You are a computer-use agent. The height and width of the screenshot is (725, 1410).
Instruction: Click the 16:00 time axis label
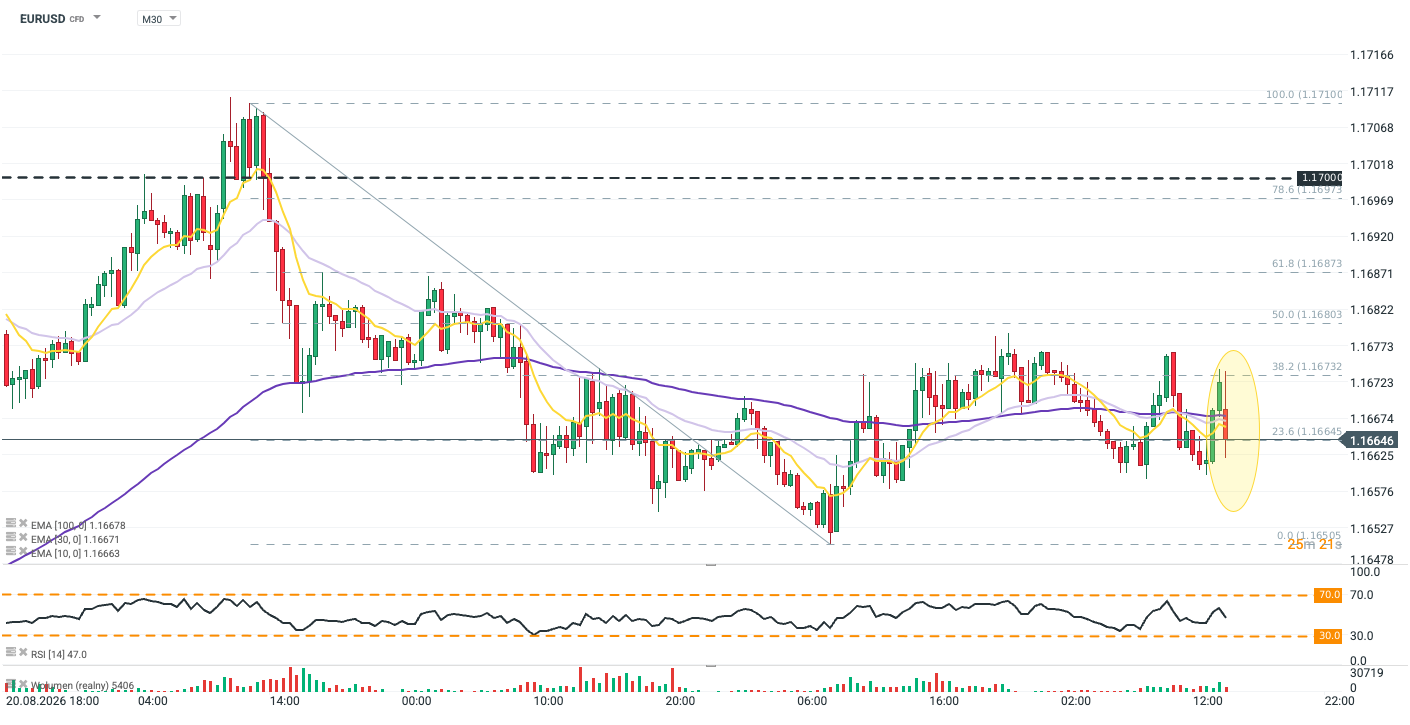944,703
